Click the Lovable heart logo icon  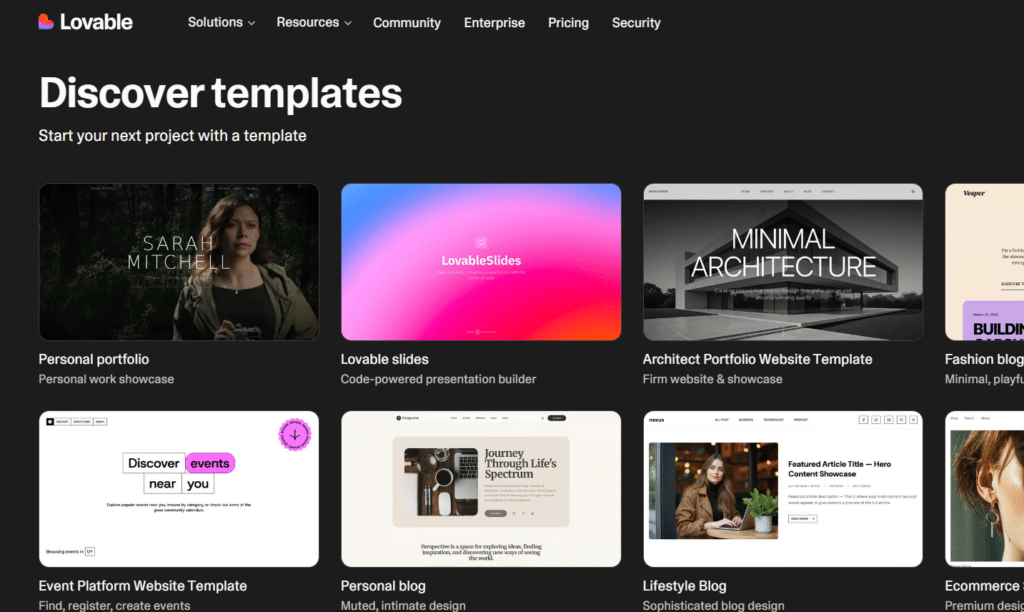pyautogui.click(x=46, y=22)
